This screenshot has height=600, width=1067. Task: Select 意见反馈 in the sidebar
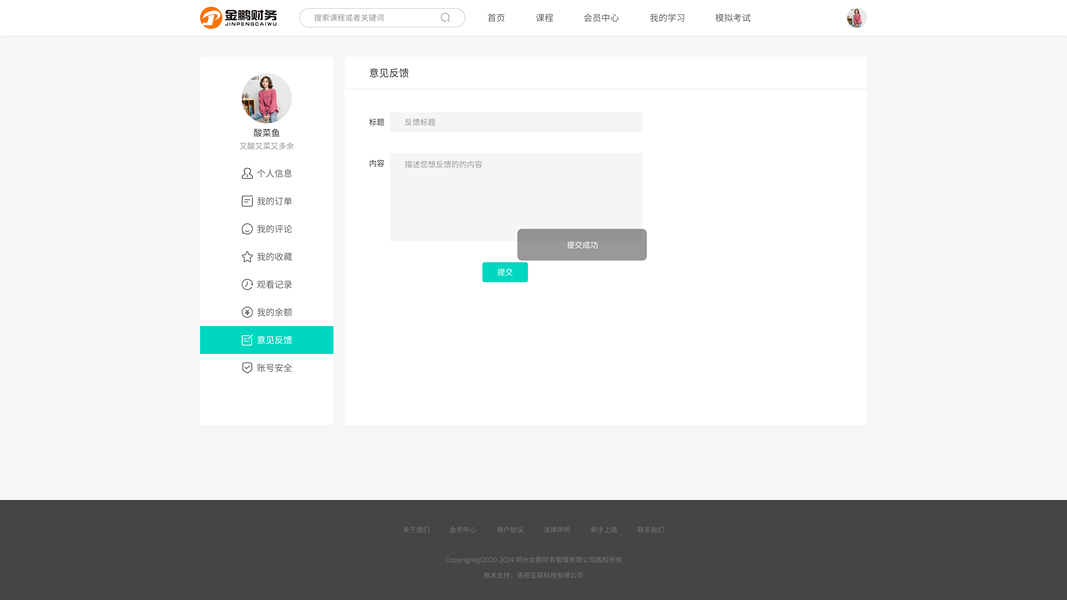click(x=267, y=339)
